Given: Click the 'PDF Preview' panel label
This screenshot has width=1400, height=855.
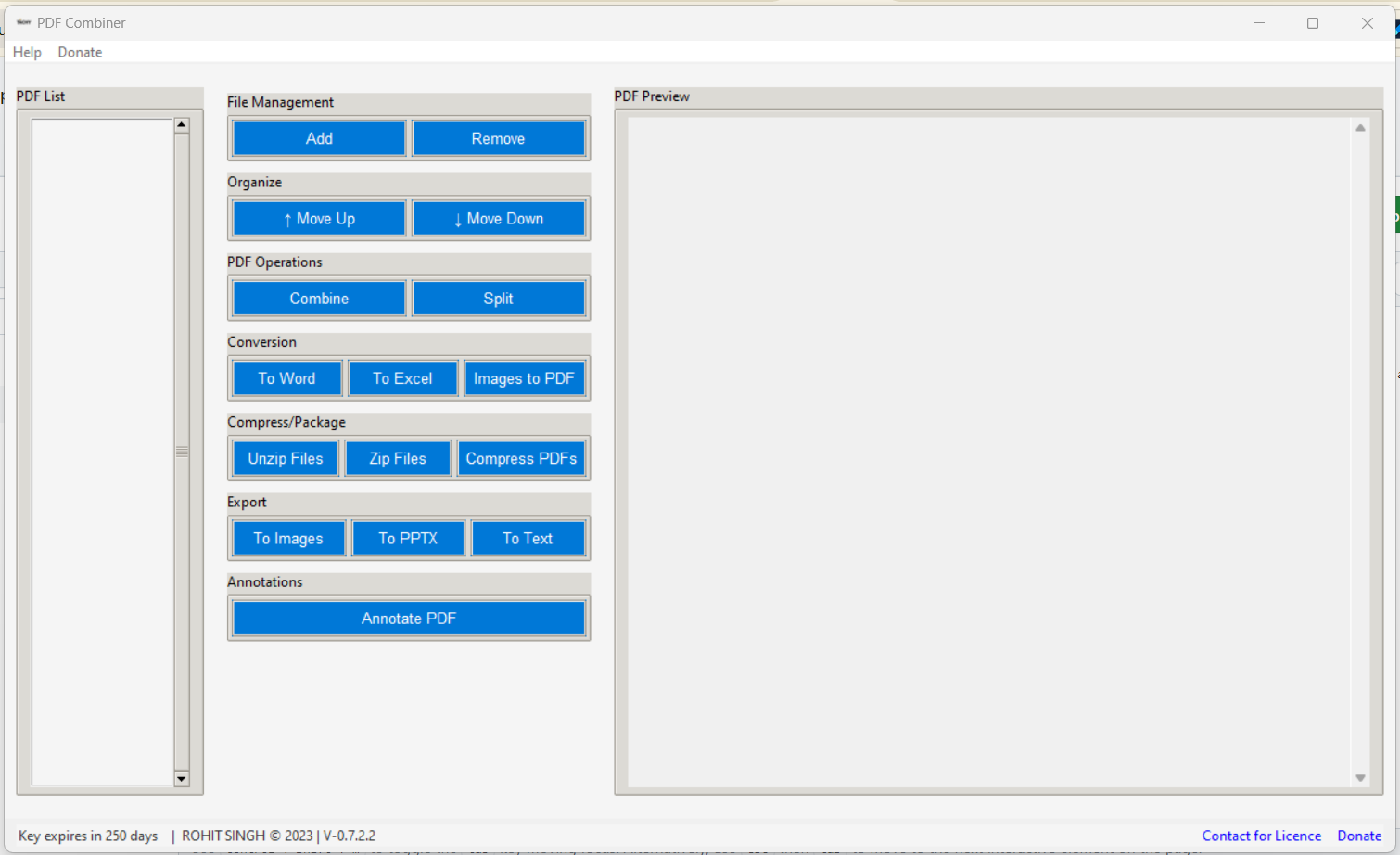Looking at the screenshot, I should (x=652, y=96).
